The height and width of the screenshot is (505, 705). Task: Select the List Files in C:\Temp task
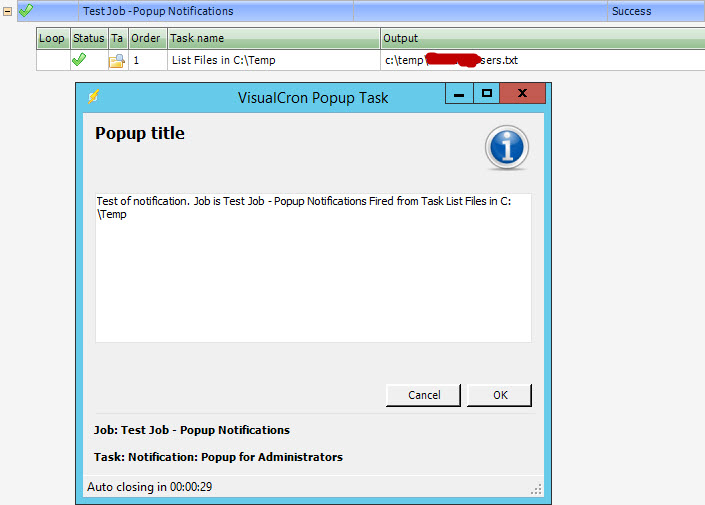pos(223,60)
